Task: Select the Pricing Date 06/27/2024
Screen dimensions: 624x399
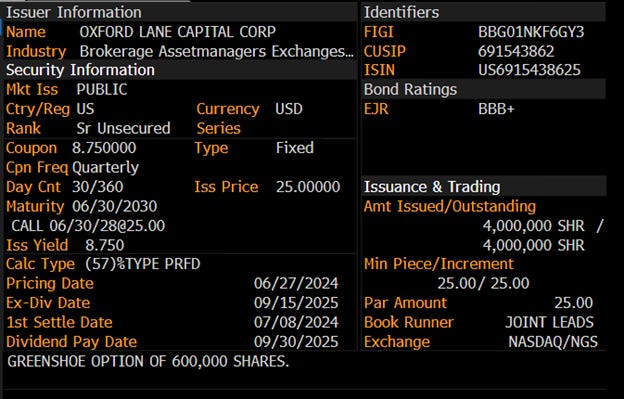Action: [296, 283]
